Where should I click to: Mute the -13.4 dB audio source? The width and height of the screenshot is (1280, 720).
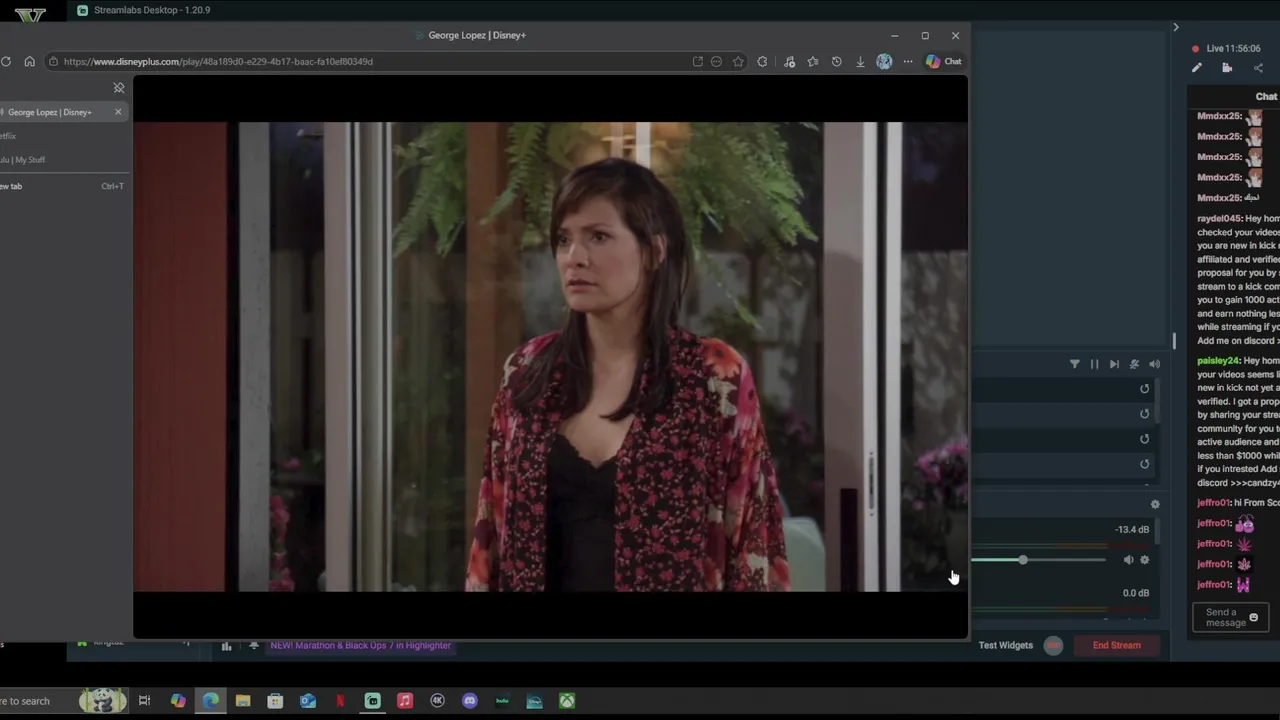click(x=1128, y=560)
